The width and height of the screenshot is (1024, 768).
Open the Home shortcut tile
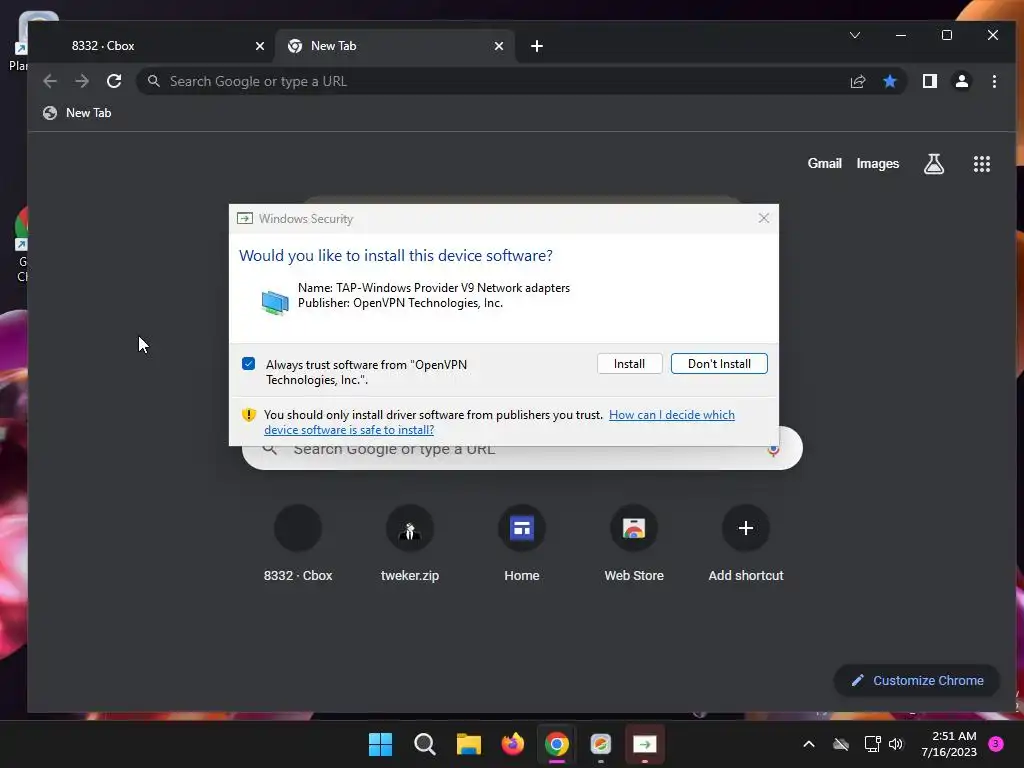pos(522,545)
